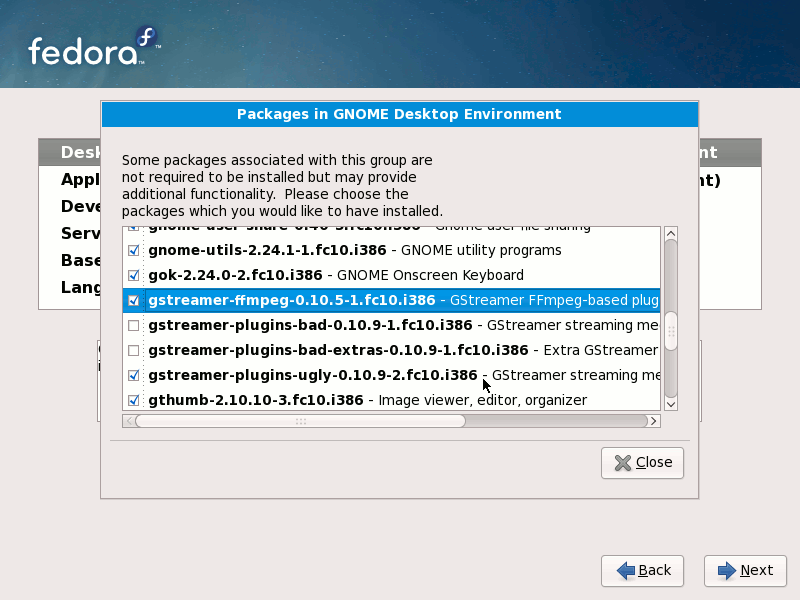
Task: Click the horizontal scroll right arrow
Action: 654,421
